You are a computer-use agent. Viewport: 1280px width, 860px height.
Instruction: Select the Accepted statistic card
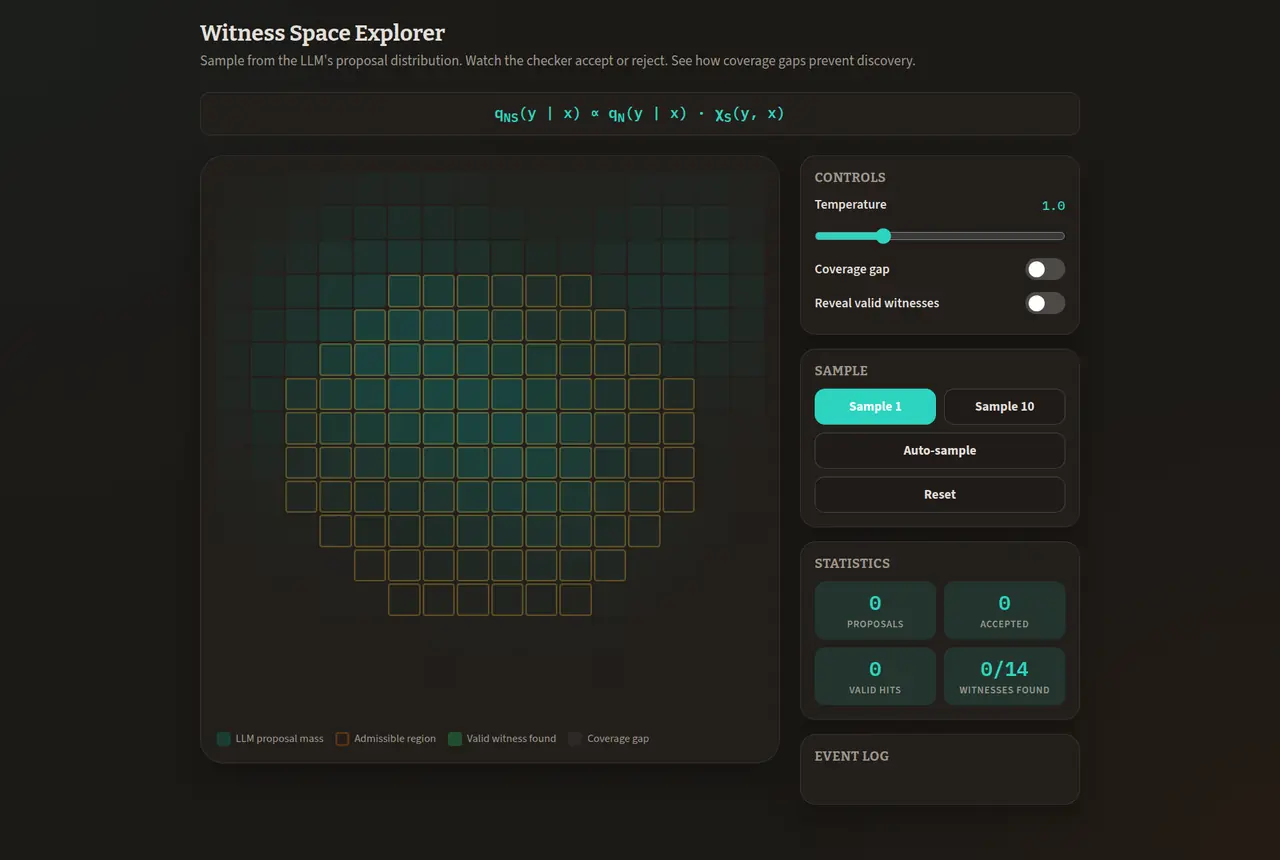point(1004,611)
